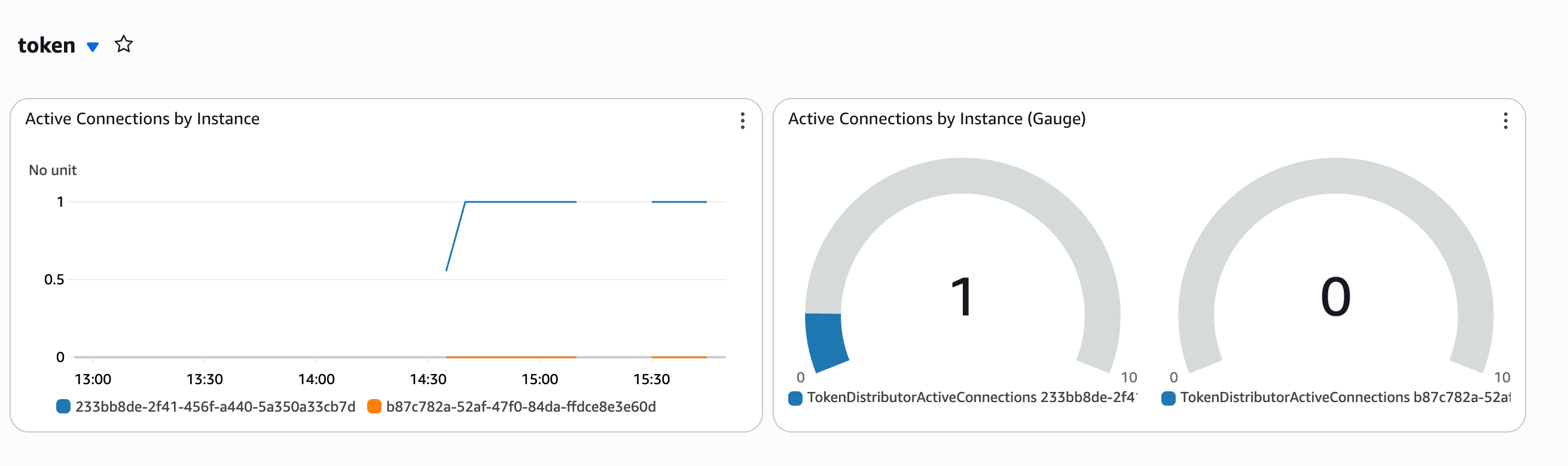Select TokenDistributorActiveConnections 233bb8de gauge label

pos(971,397)
